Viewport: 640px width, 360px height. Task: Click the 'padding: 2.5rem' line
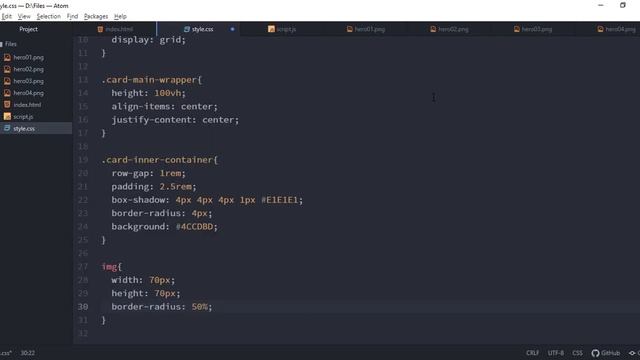click(154, 187)
